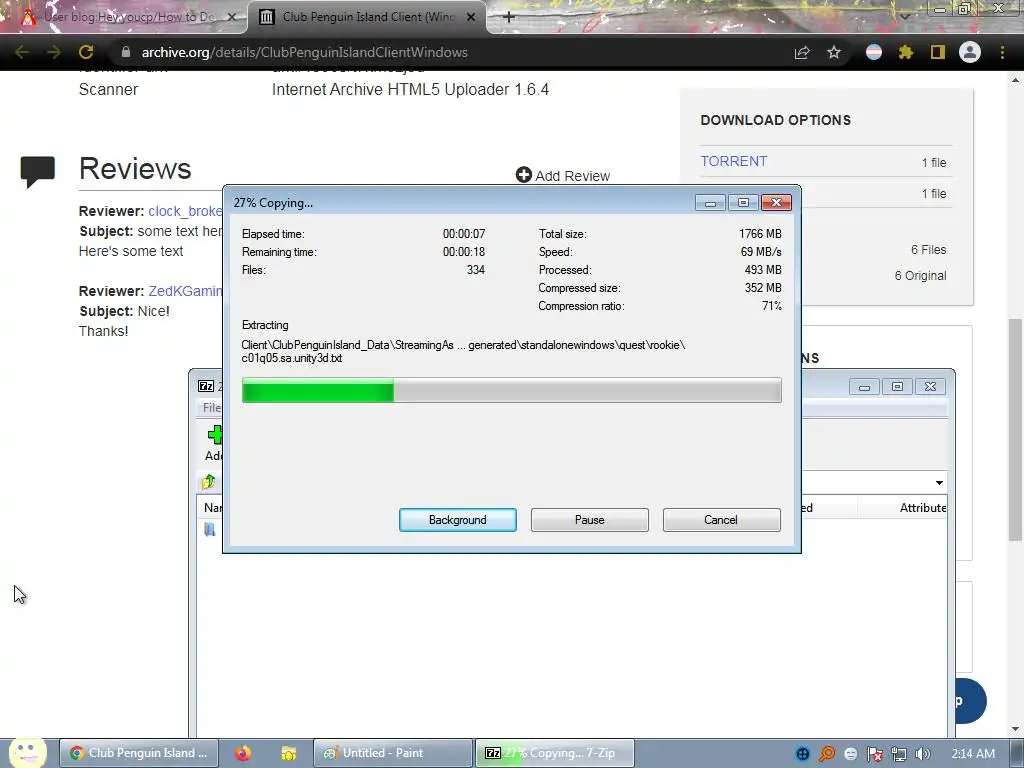Open a new browser tab
Image resolution: width=1024 pixels, height=768 pixels.
click(509, 17)
